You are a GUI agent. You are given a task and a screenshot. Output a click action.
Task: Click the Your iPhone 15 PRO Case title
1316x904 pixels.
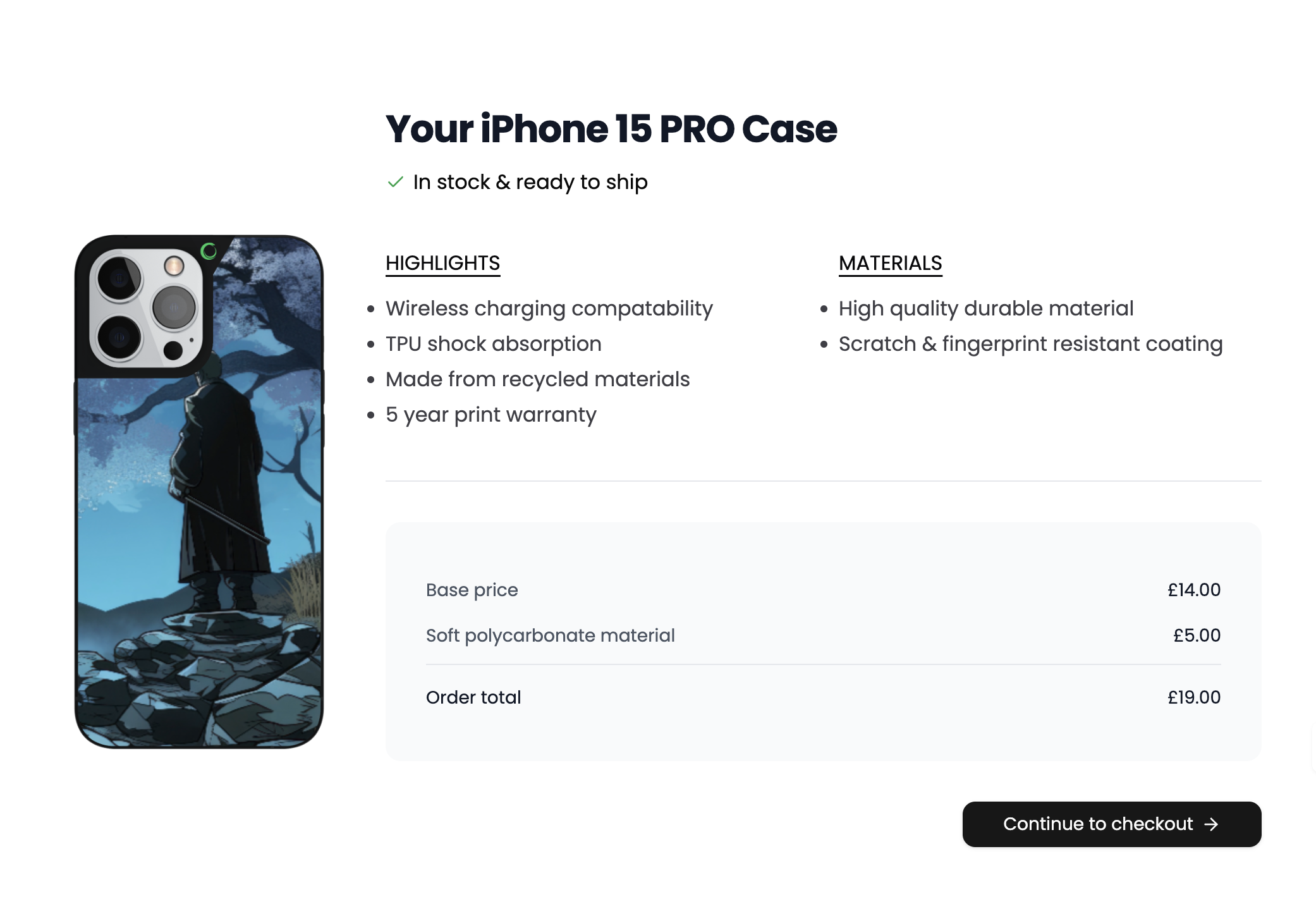(611, 129)
